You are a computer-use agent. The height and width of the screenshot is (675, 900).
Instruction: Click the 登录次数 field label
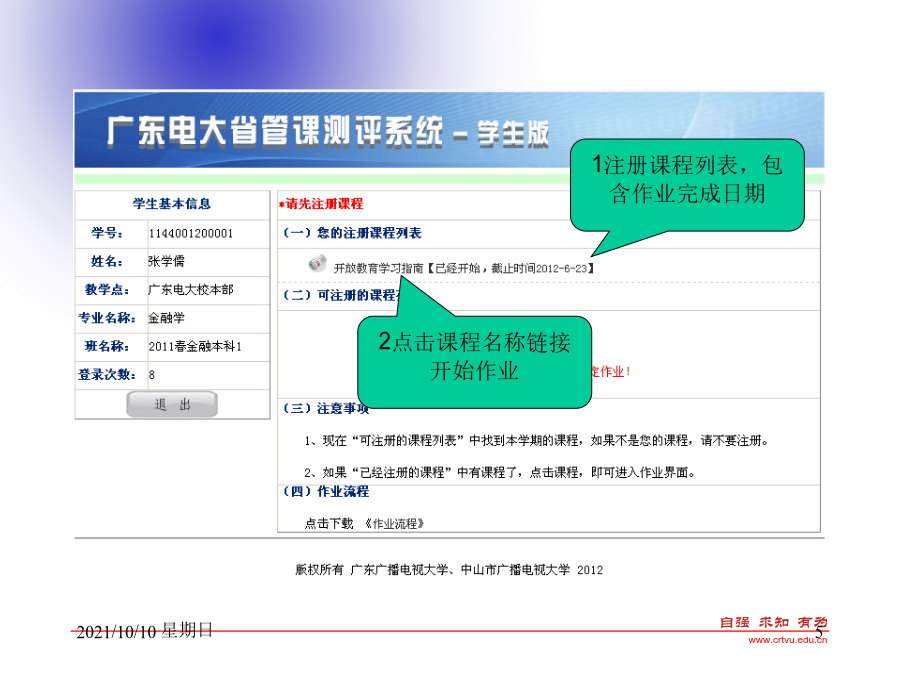[x=107, y=374]
